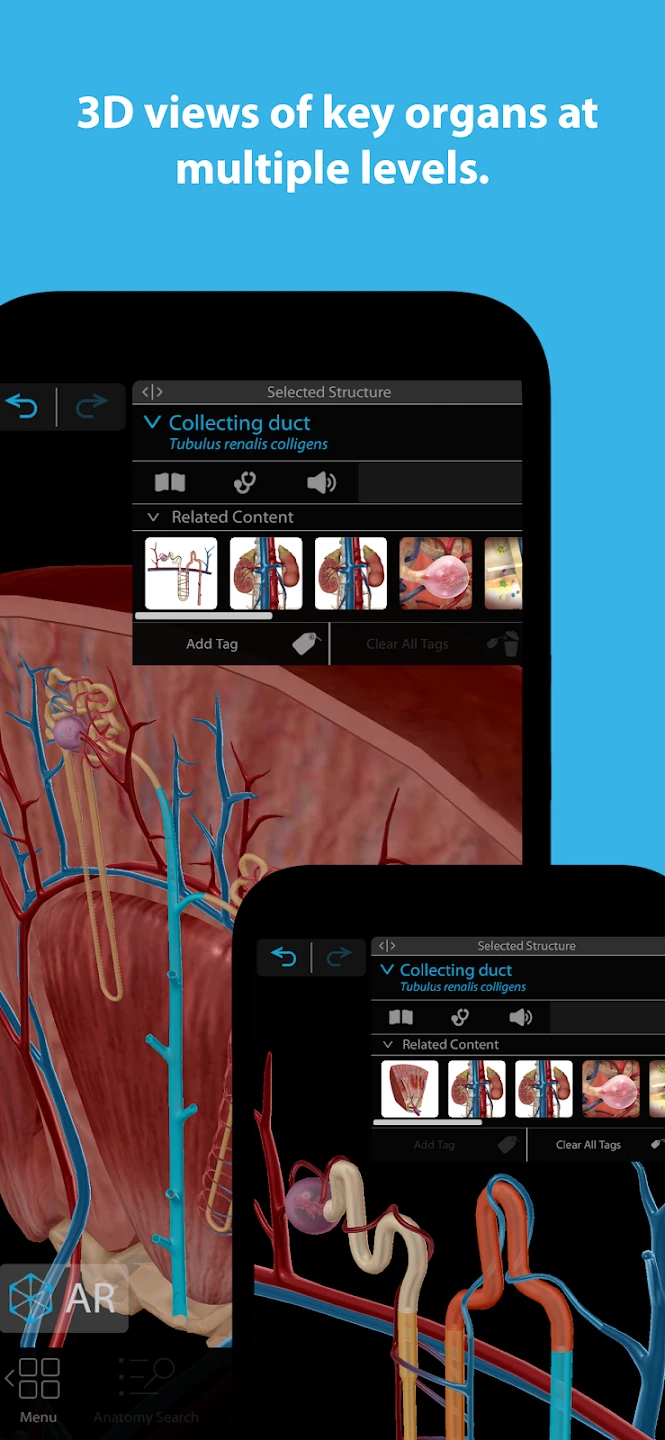Viewport: 665px width, 1440px height.
Task: Toggle the upper Selected Structure panel width arrows
Action: [152, 392]
